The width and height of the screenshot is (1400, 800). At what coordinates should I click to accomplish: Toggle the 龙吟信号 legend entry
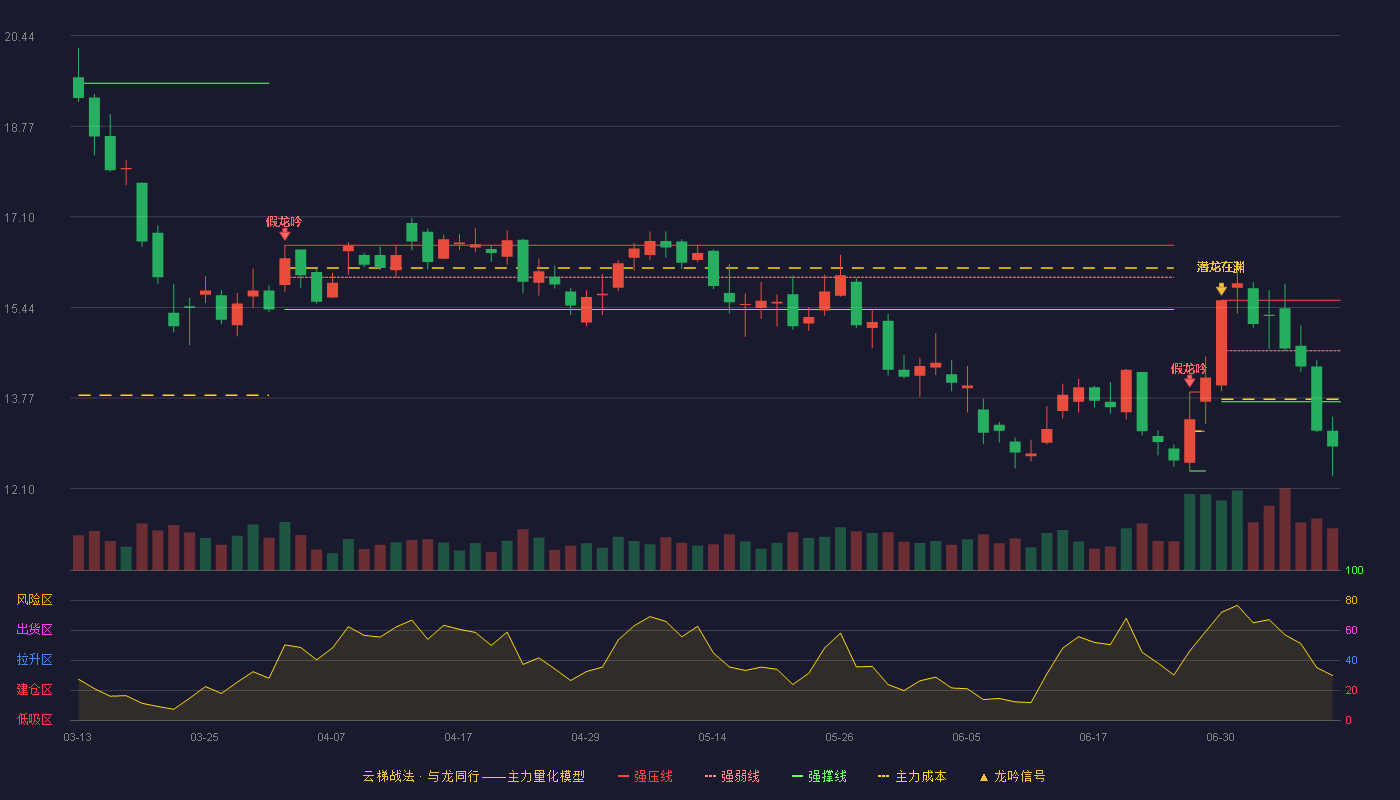point(1012,776)
